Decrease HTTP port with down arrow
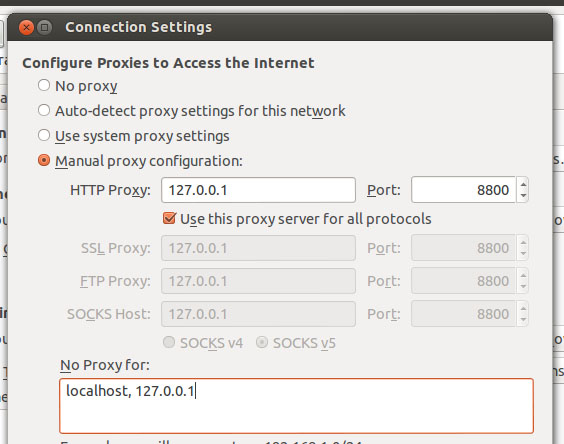The width and height of the screenshot is (564, 444). point(523,195)
